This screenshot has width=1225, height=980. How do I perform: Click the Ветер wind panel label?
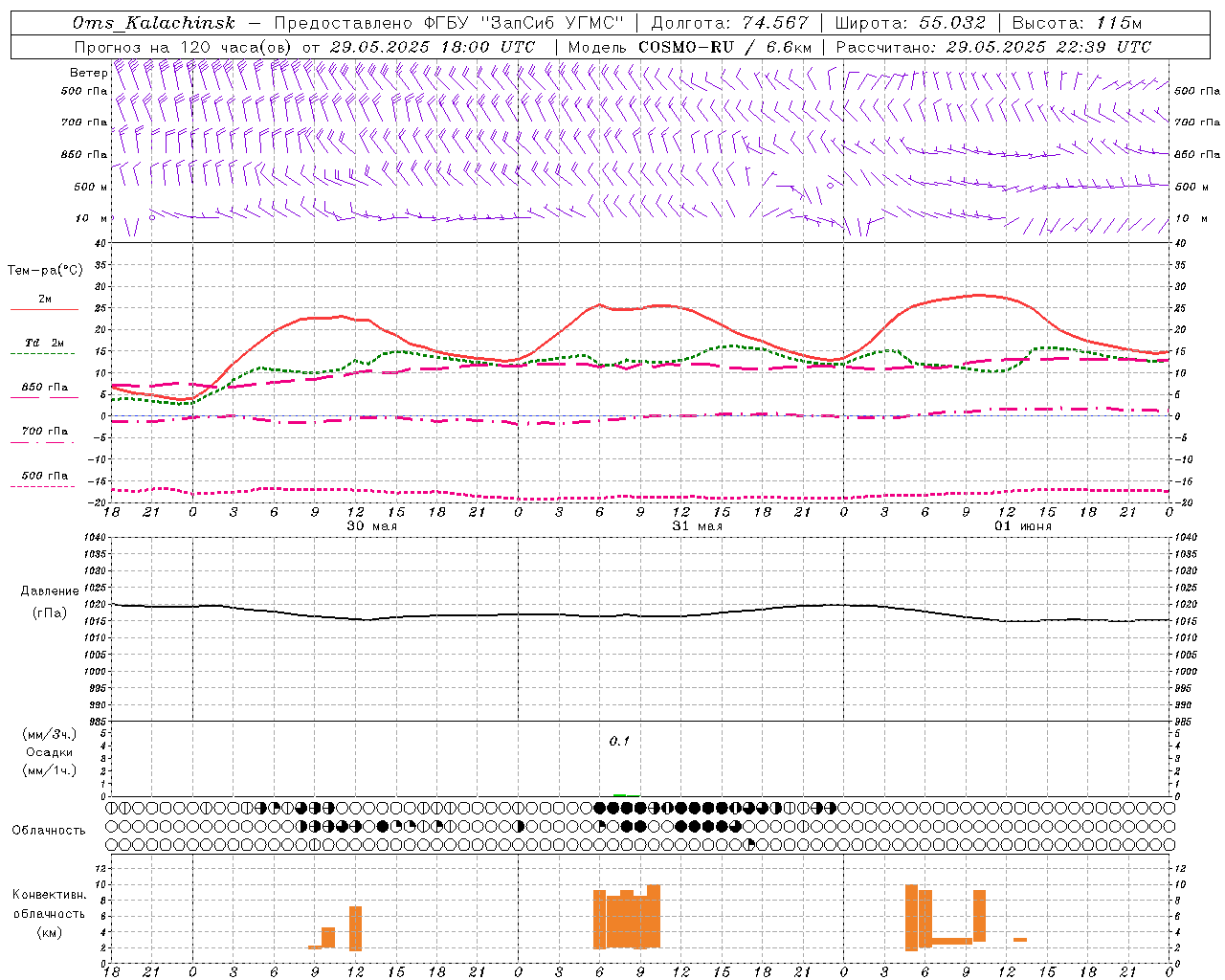click(x=88, y=73)
